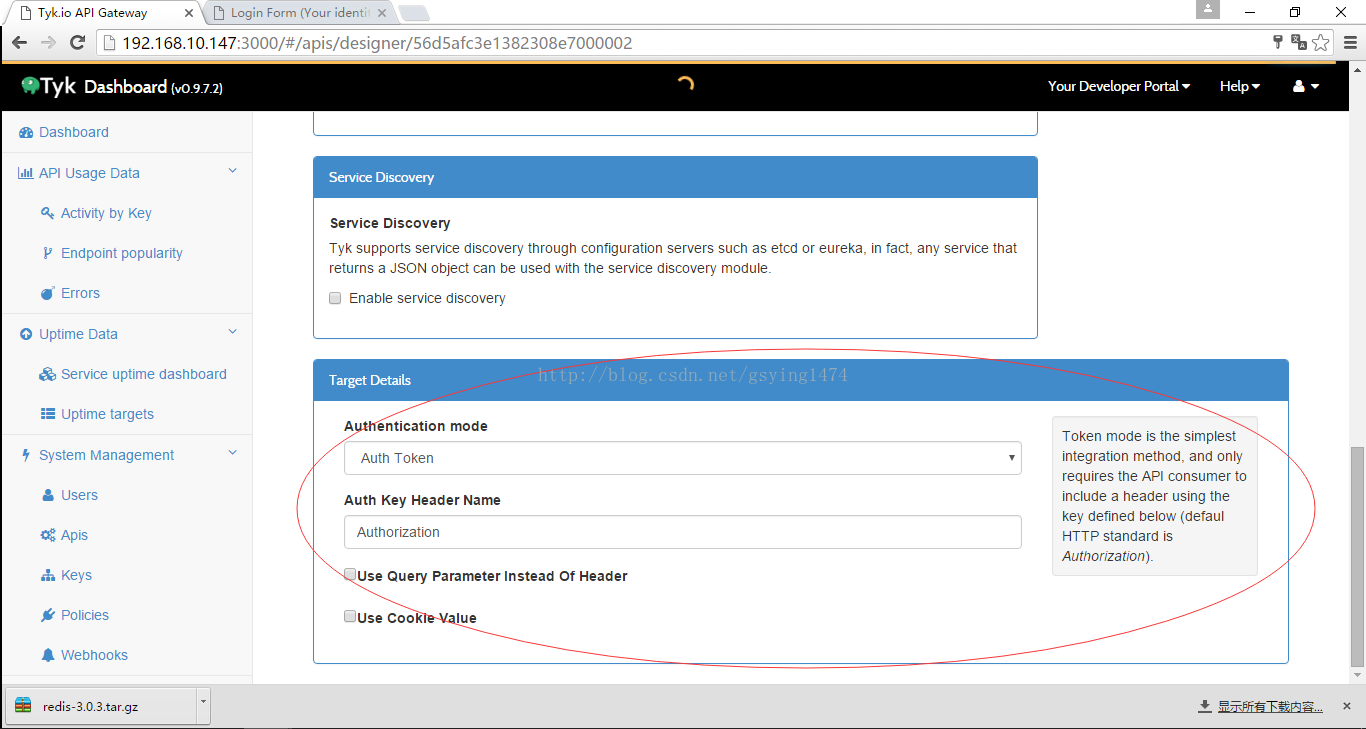
Task: Click the Authentication mode label
Action: click(x=416, y=426)
